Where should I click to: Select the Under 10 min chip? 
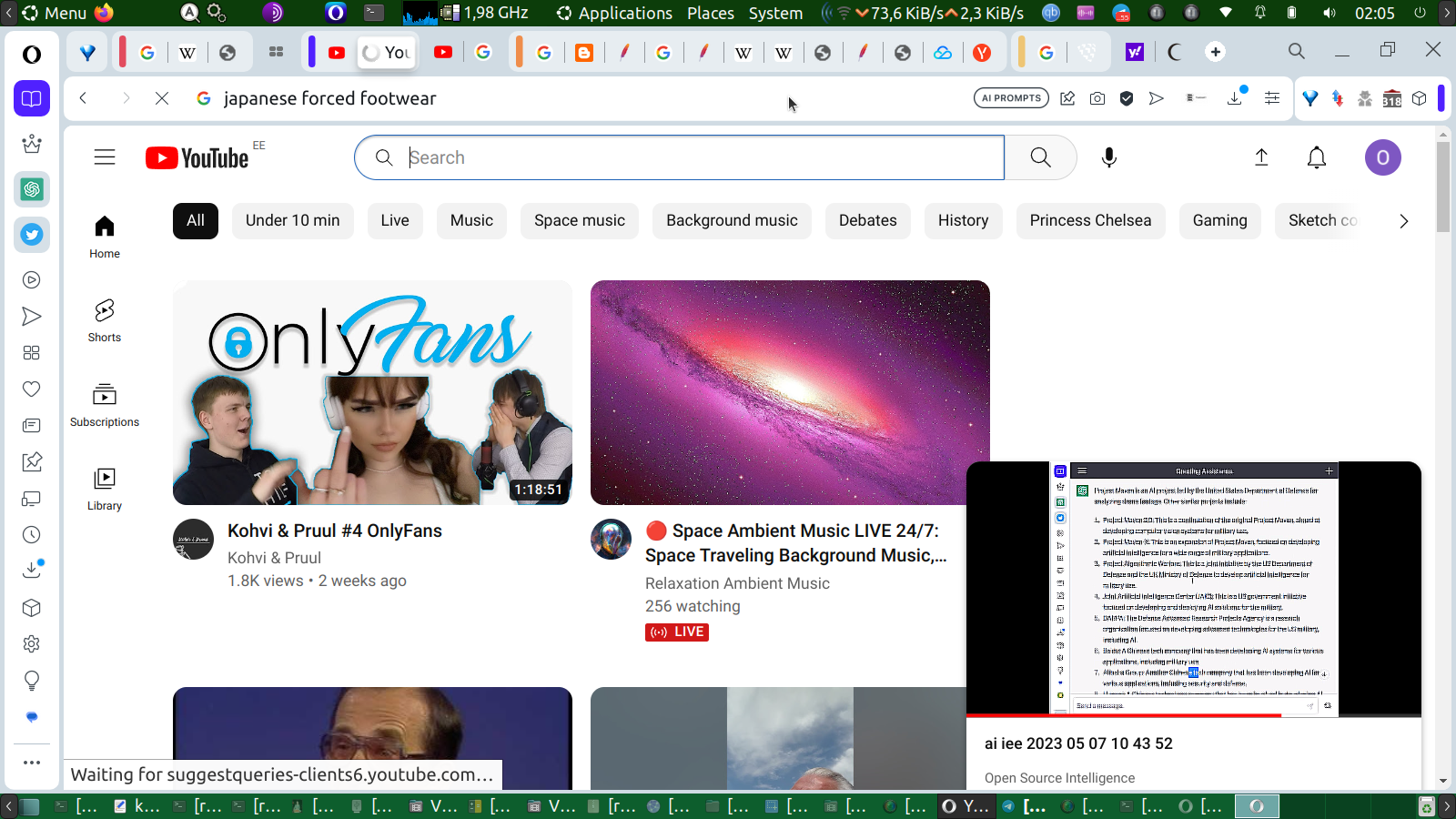(x=293, y=221)
